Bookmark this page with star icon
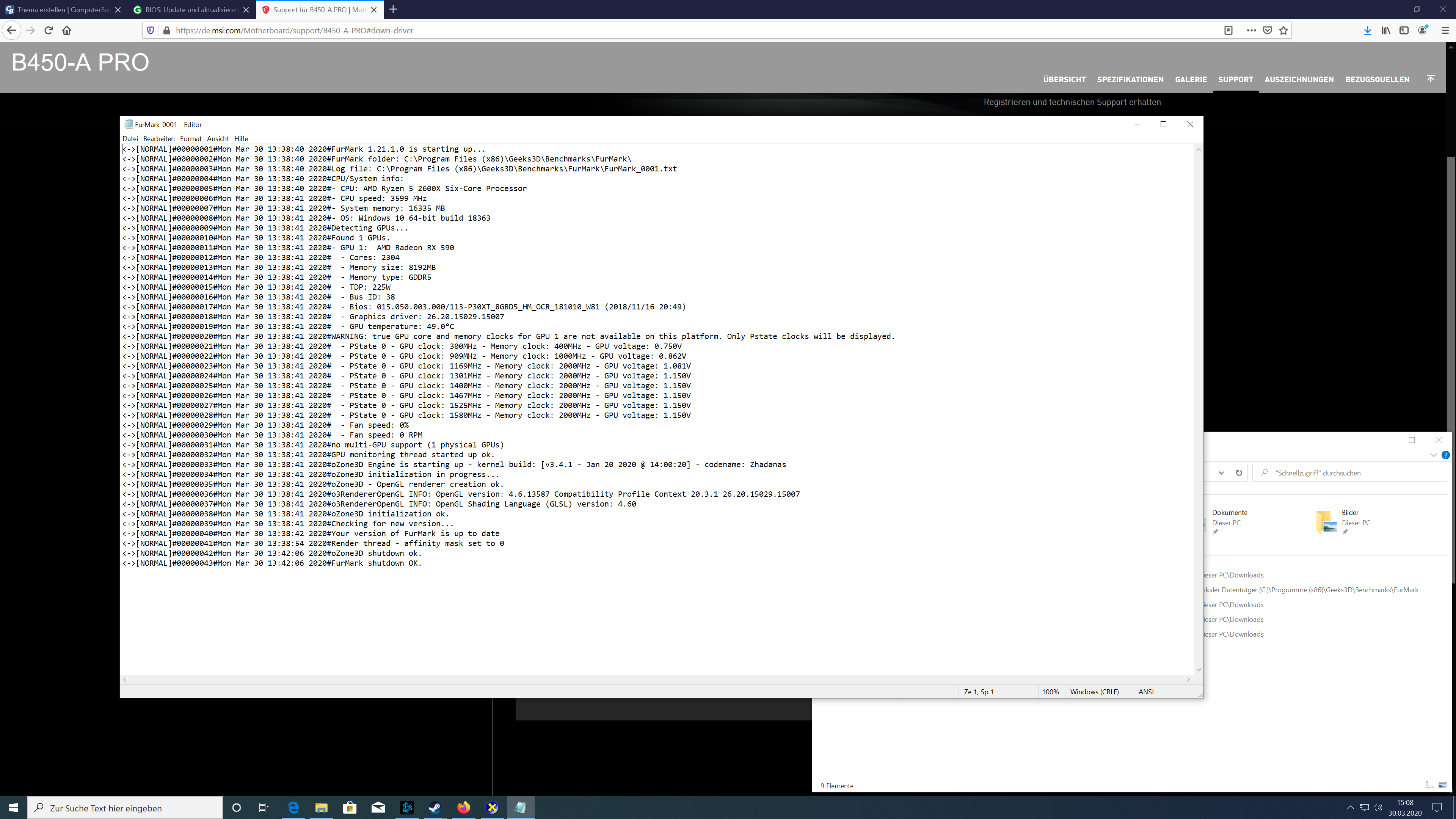The width and height of the screenshot is (1456, 819). click(1283, 30)
